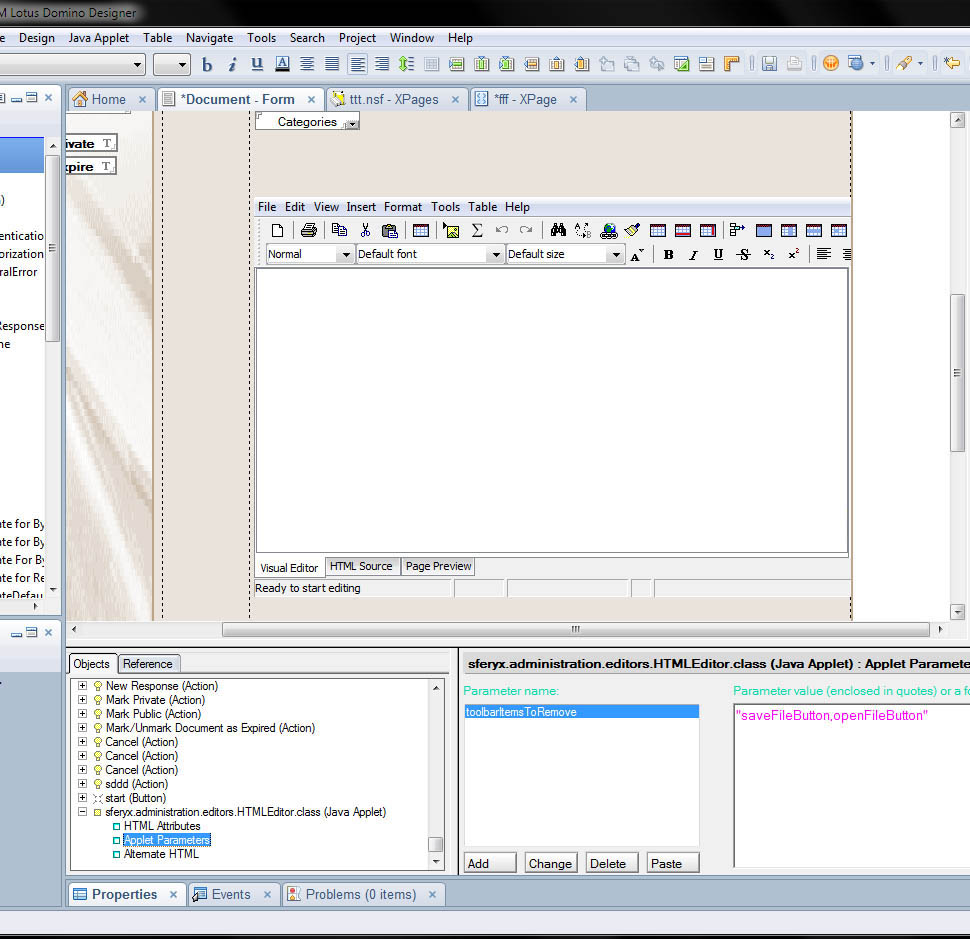The height and width of the screenshot is (939, 970).
Task: Expand the start (Button) node
Action: coord(82,798)
